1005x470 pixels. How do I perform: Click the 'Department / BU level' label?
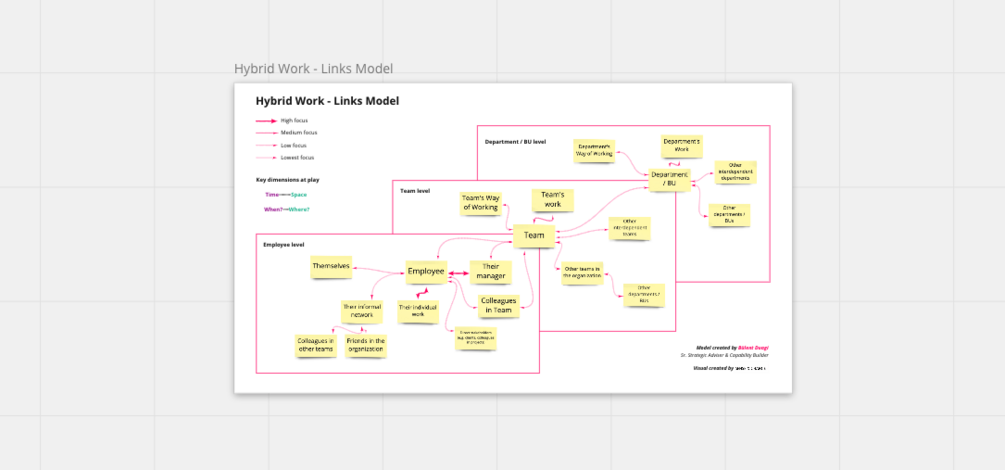pyautogui.click(x=515, y=142)
